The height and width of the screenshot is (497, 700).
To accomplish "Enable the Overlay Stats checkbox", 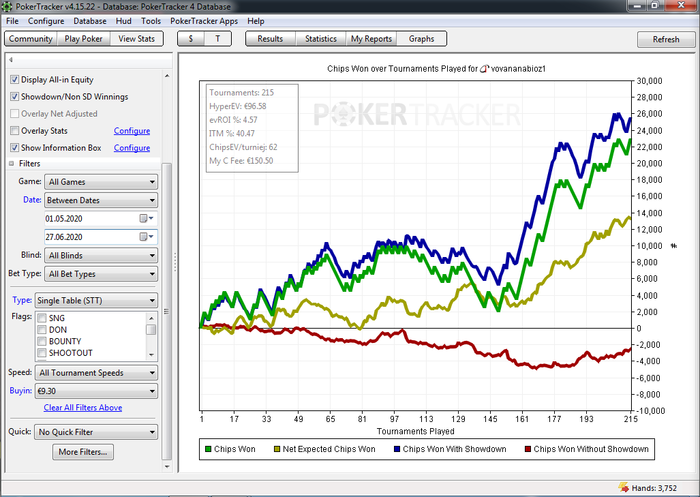I will 15,130.
